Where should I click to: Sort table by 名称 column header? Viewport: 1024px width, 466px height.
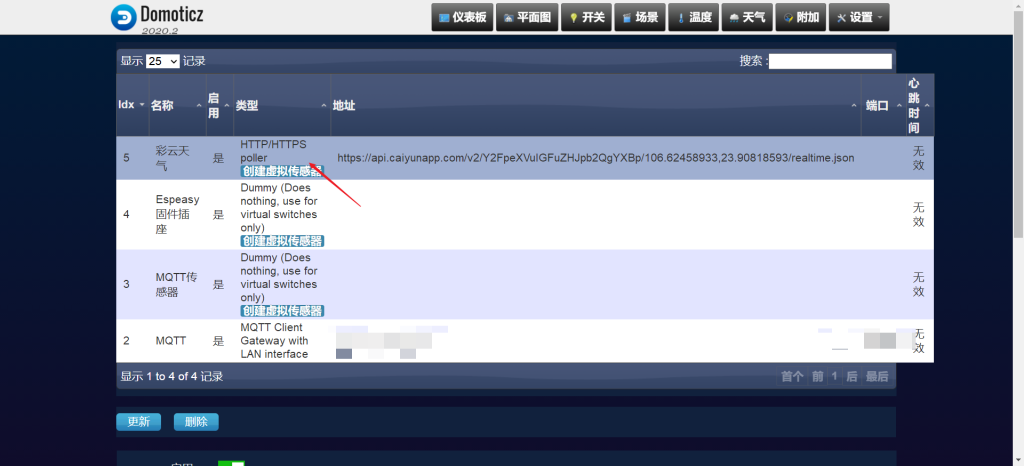tap(175, 105)
